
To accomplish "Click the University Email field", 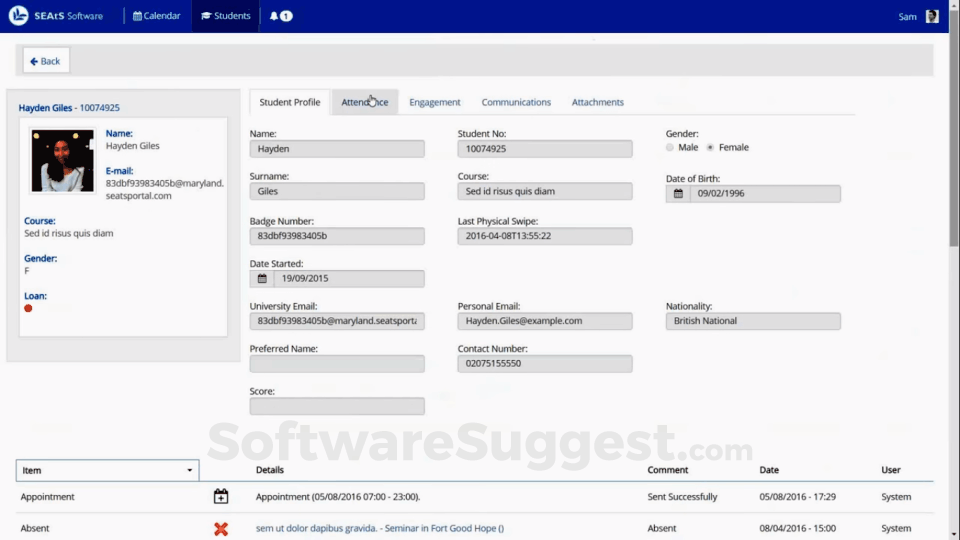I will pyautogui.click(x=337, y=321).
